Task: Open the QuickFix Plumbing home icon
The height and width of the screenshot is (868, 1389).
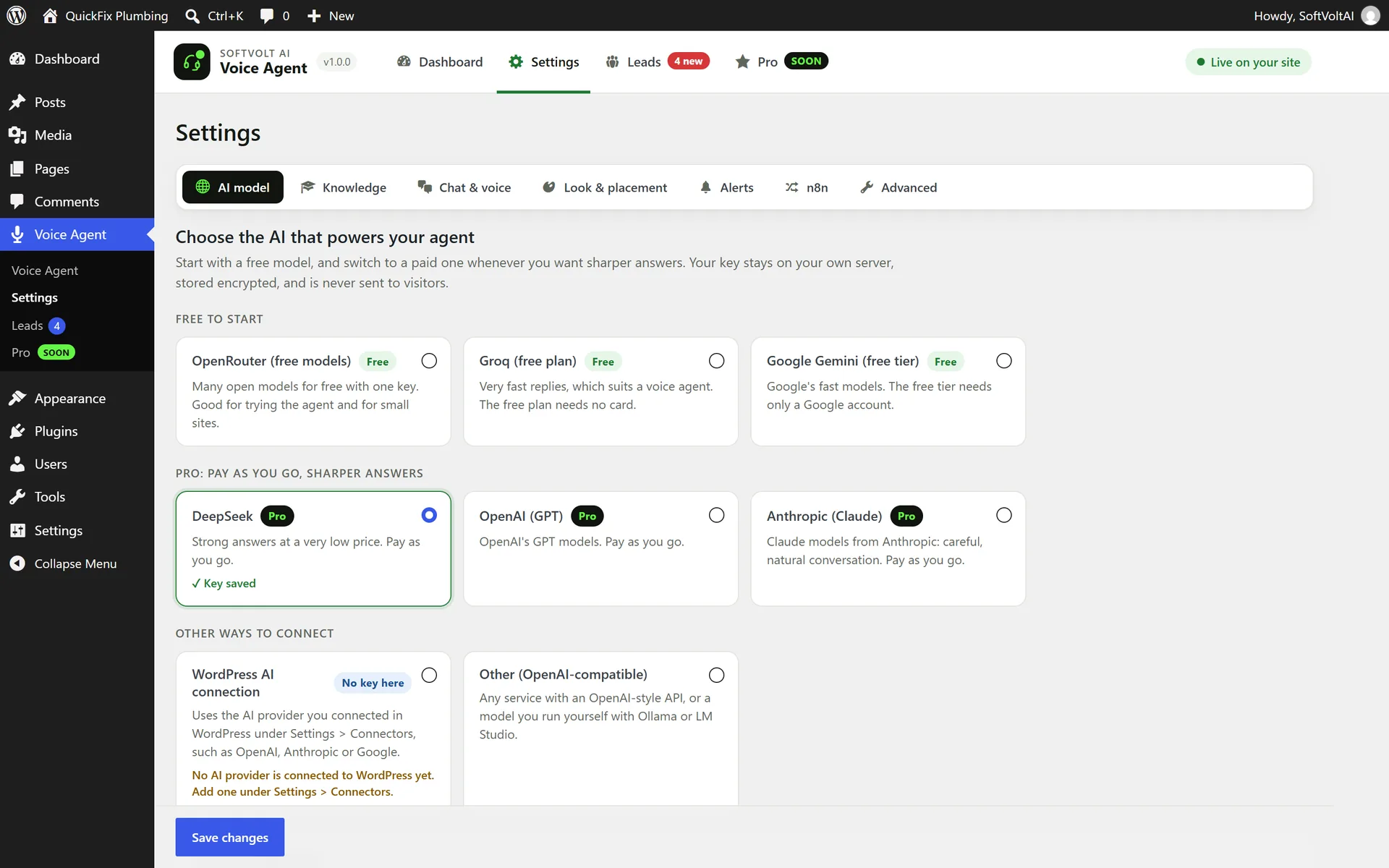Action: (50, 15)
